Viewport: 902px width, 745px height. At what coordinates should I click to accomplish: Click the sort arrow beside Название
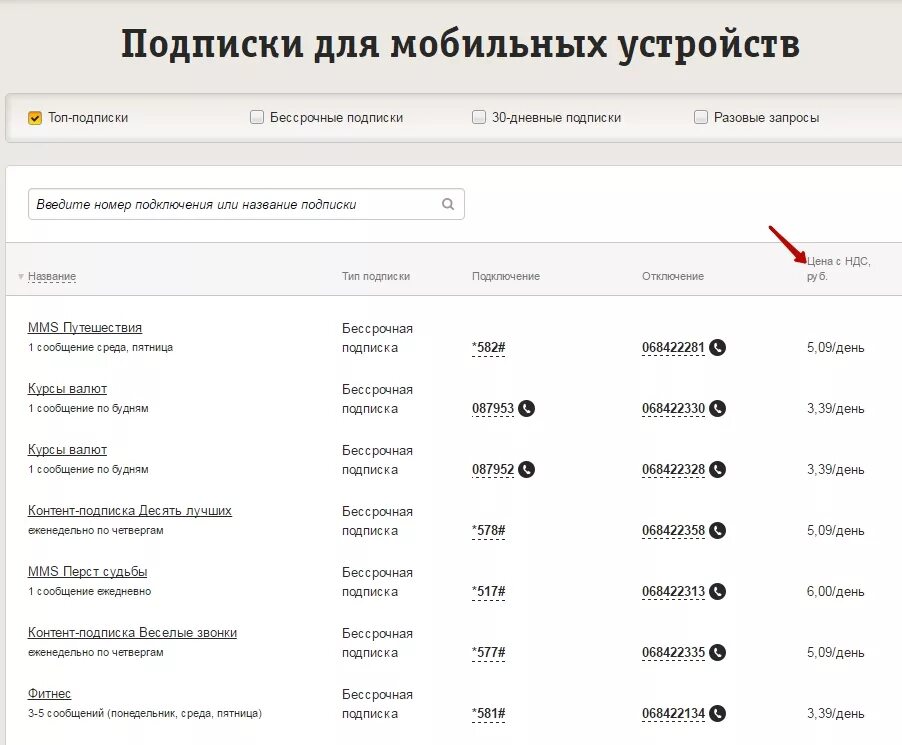tap(21, 277)
